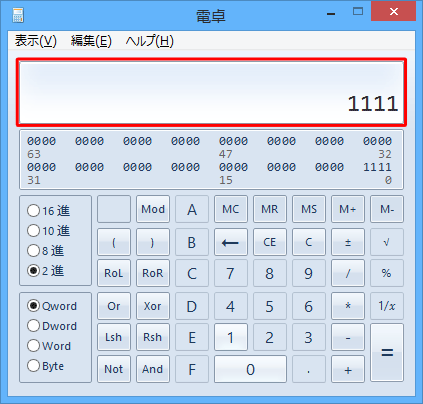Click the result display showing 1111

pyautogui.click(x=211, y=92)
